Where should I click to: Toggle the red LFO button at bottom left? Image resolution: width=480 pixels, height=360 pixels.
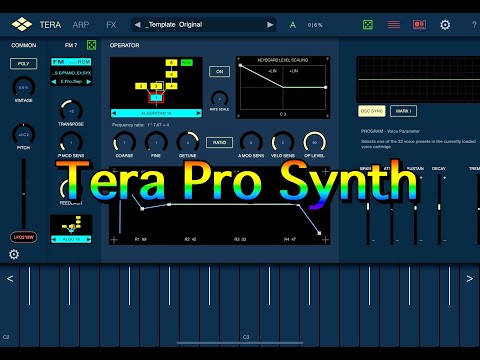[x=24, y=237]
